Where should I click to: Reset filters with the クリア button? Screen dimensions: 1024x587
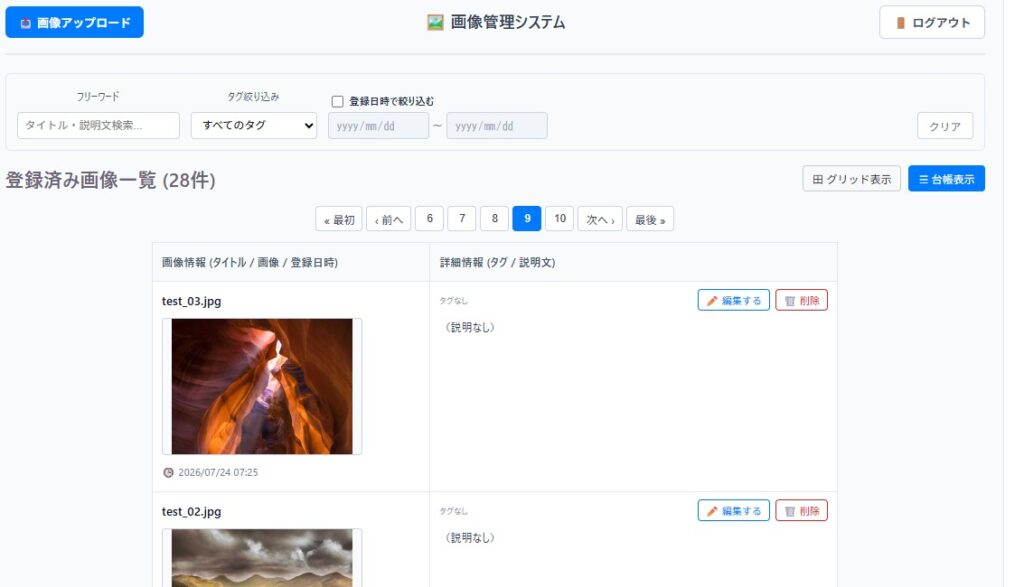pos(945,126)
